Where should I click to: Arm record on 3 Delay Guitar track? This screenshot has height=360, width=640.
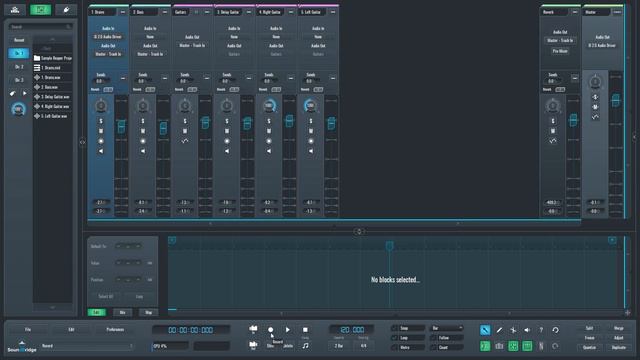click(227, 141)
